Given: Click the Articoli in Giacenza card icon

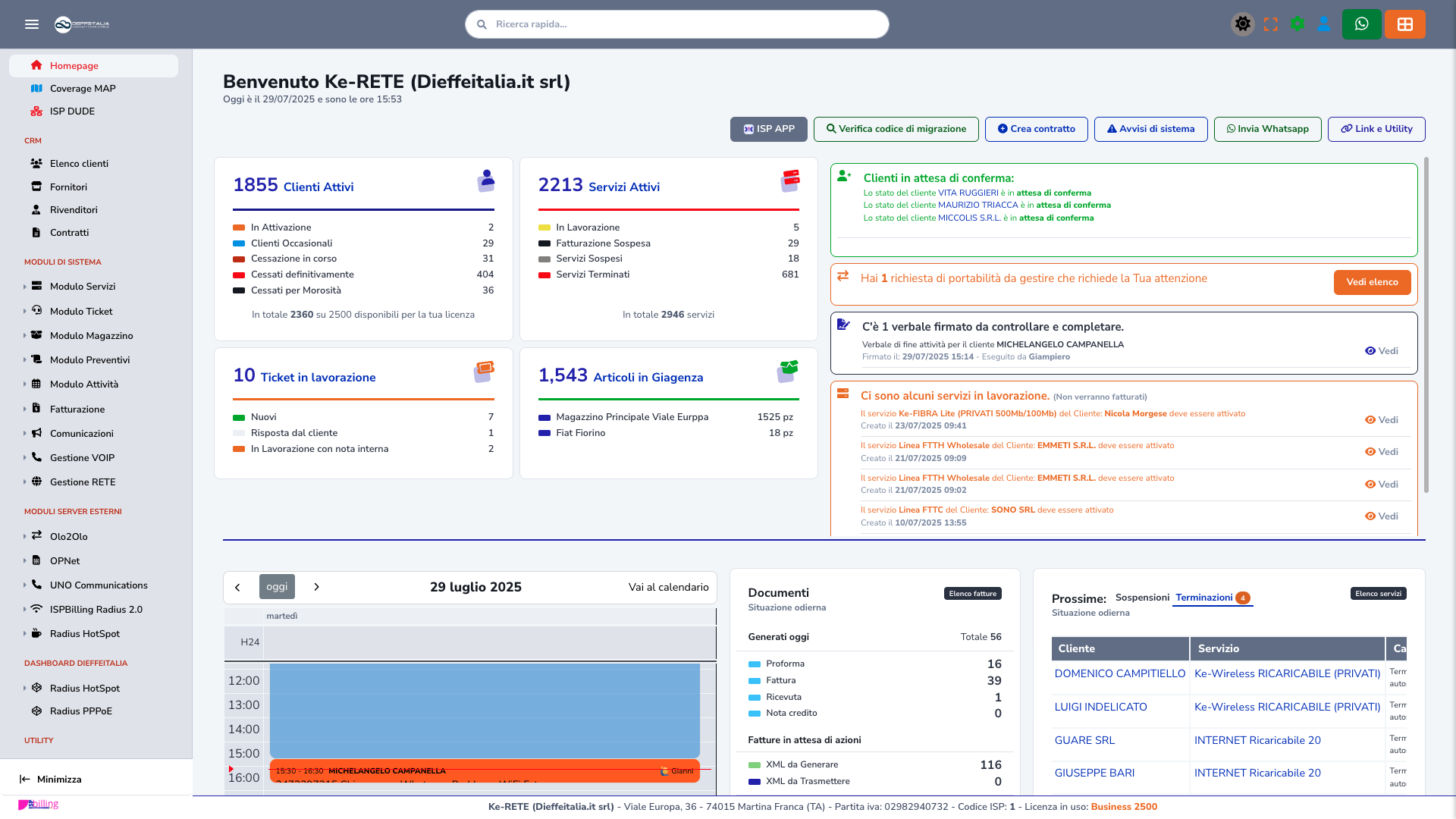Looking at the screenshot, I should (788, 371).
